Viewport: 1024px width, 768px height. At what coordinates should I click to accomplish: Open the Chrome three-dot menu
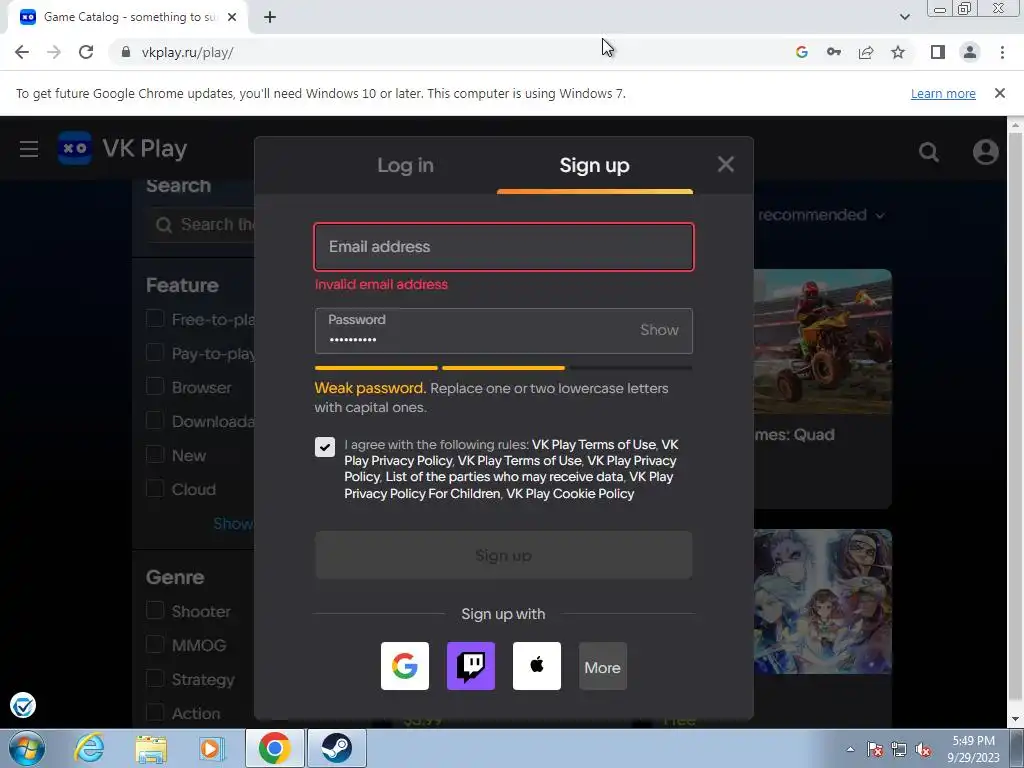[1002, 52]
